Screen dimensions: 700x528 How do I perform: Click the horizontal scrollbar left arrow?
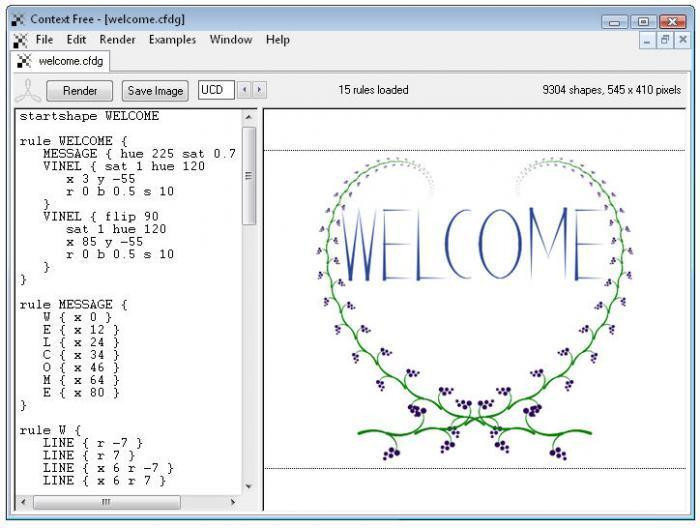pyautogui.click(x=23, y=502)
